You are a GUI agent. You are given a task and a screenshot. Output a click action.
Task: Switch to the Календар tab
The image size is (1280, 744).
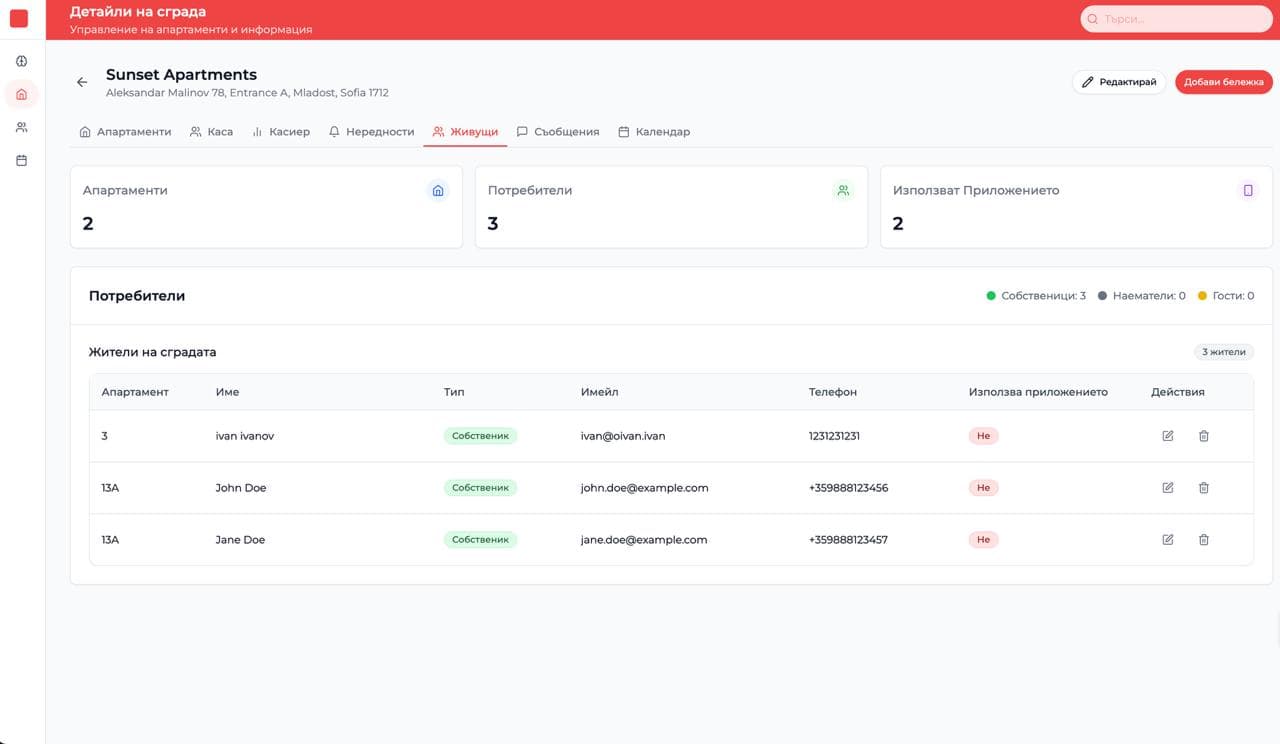coord(654,132)
